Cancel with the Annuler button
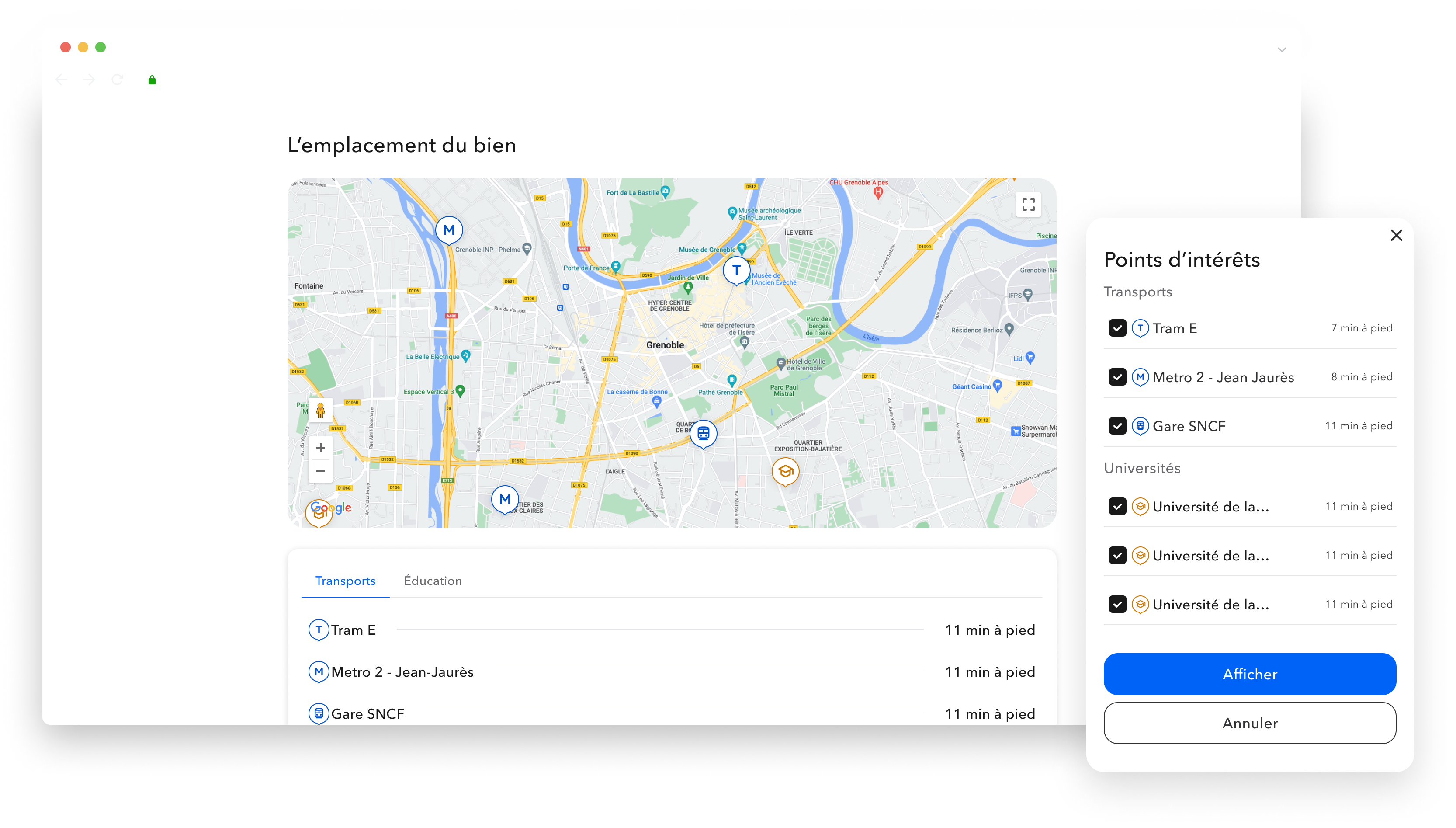Image resolution: width=1456 pixels, height=828 pixels. click(x=1249, y=723)
